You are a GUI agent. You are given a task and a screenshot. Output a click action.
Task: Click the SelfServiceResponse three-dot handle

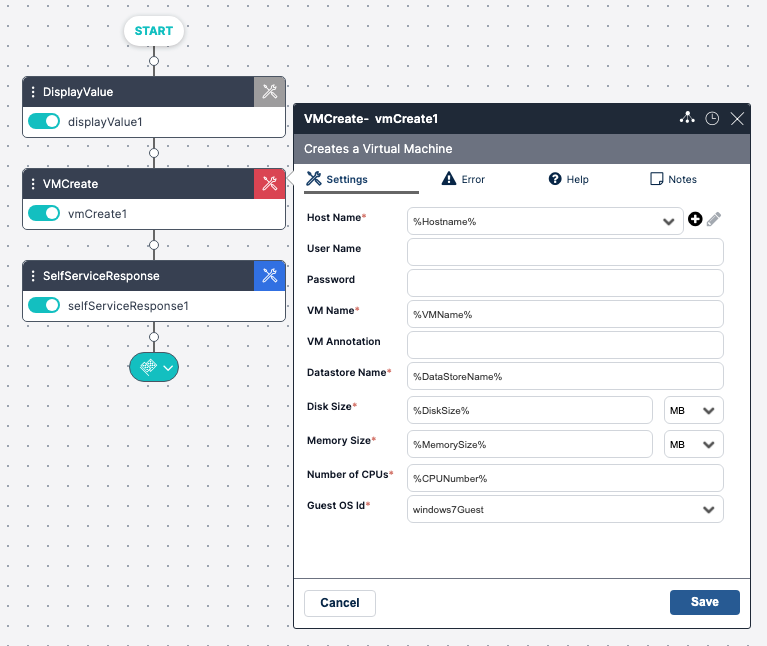point(33,275)
